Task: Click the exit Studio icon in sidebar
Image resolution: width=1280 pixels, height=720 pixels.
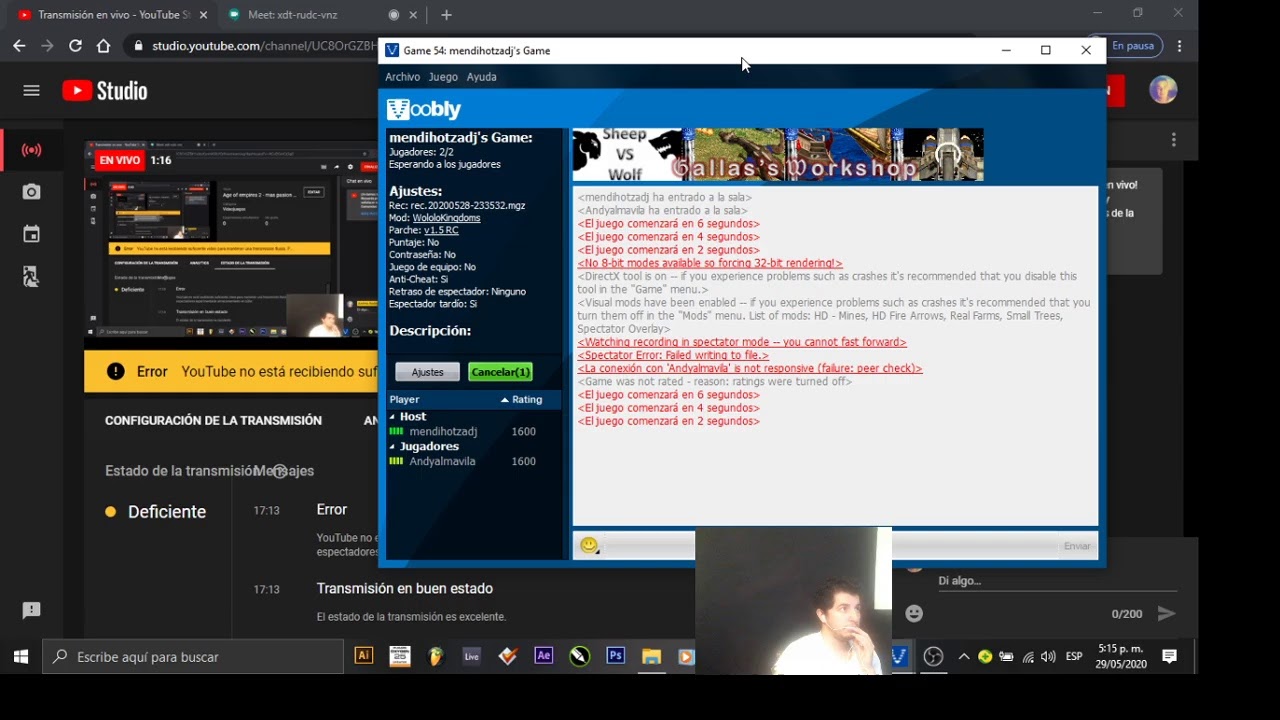Action: 31,277
